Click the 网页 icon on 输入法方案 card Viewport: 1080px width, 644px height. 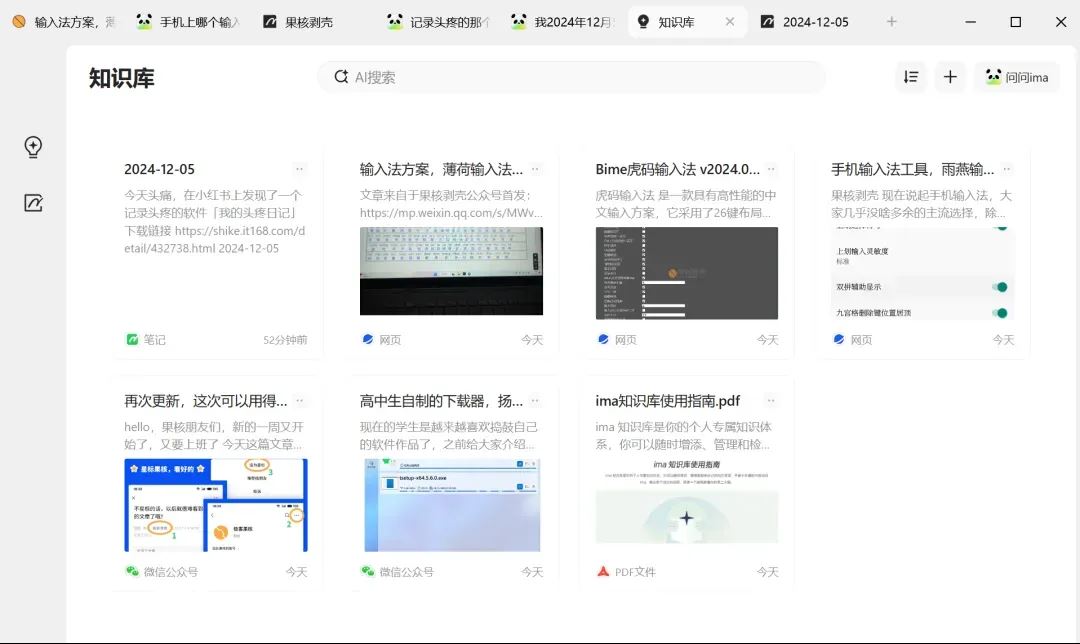[368, 339]
